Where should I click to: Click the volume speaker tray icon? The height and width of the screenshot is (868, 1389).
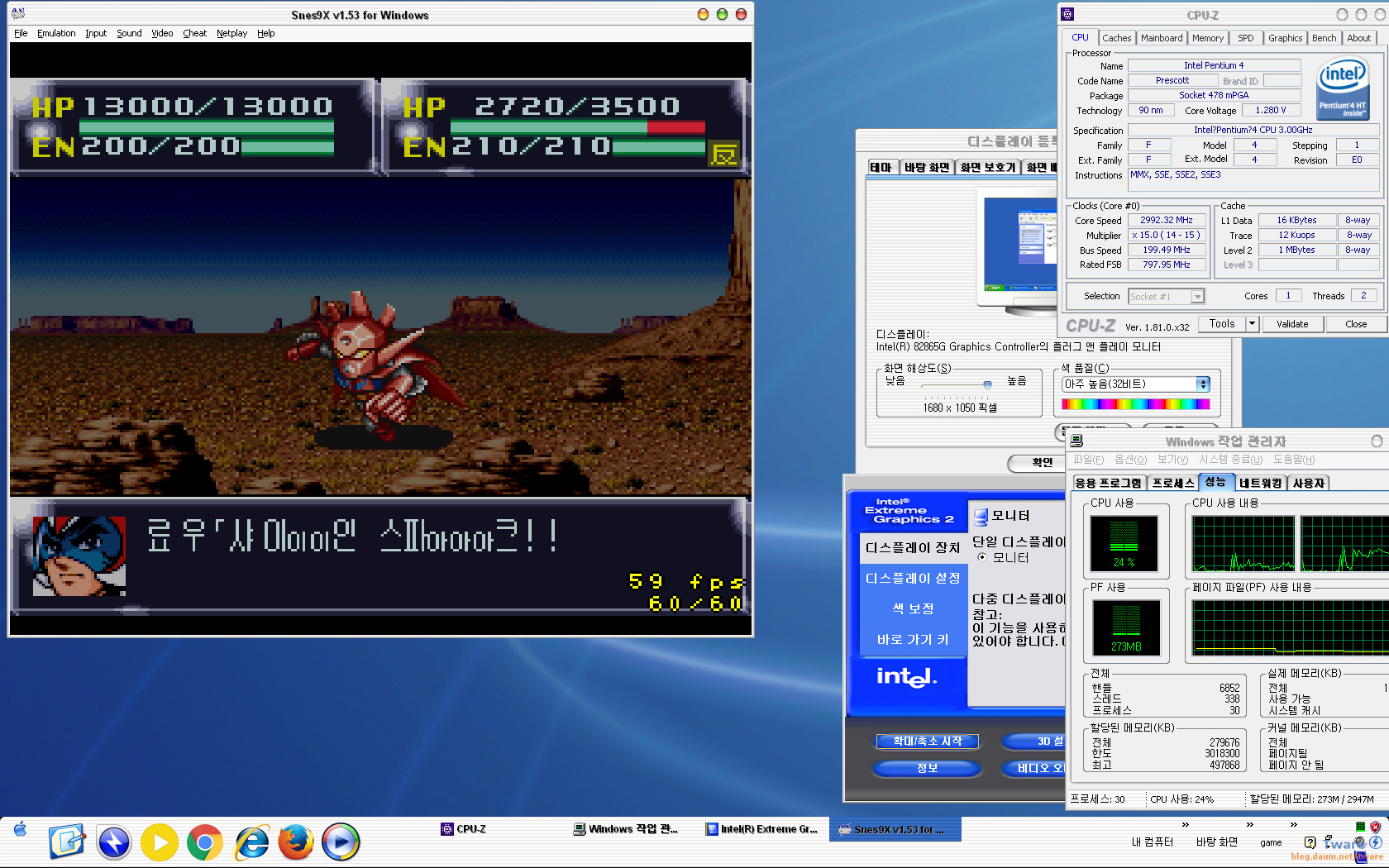(1360, 842)
